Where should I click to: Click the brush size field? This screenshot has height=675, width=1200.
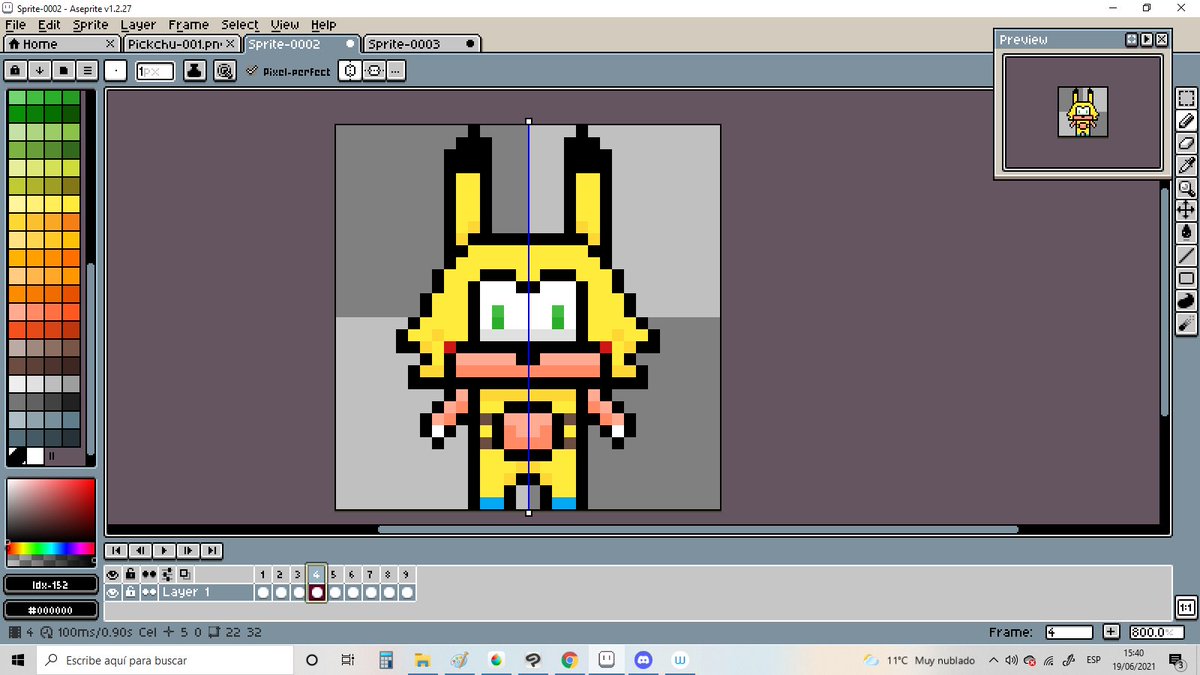click(155, 71)
